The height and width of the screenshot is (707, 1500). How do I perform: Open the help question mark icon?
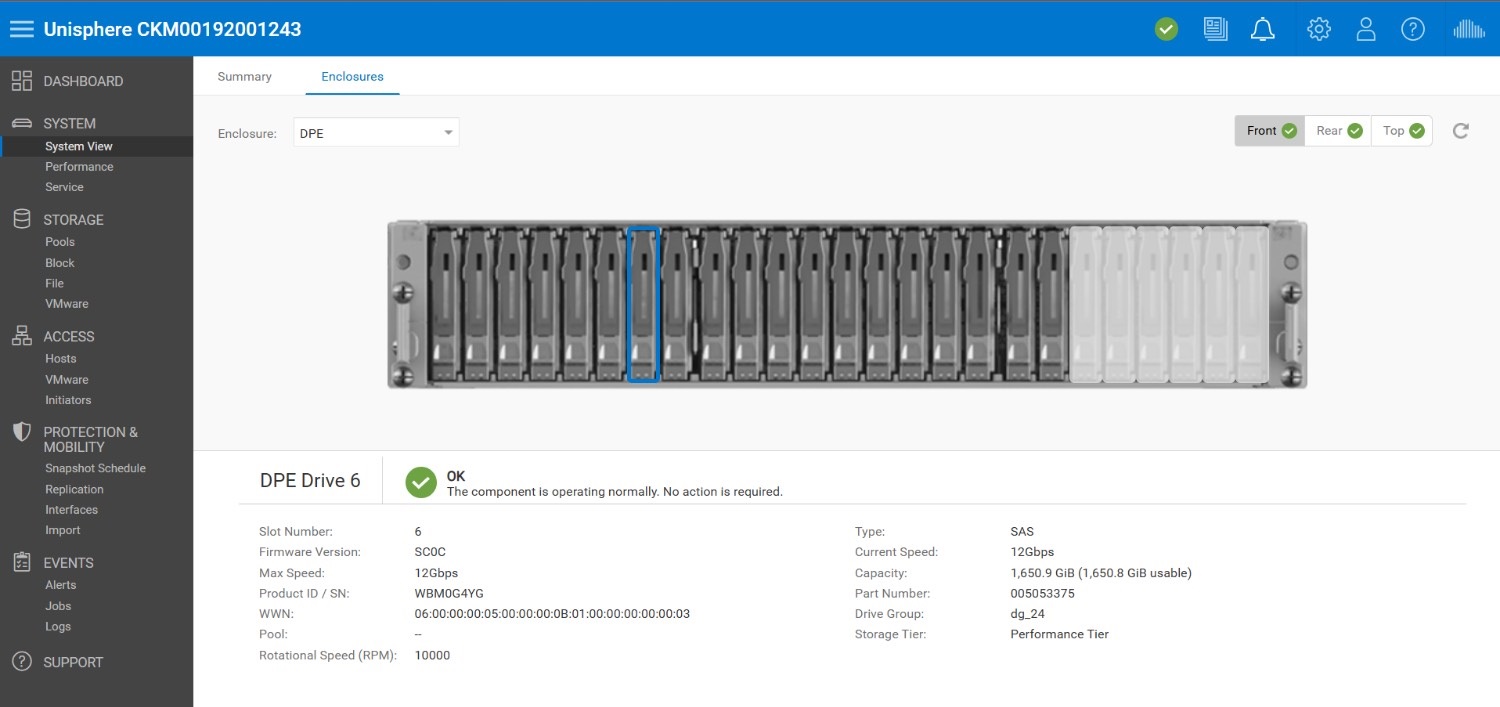pyautogui.click(x=1413, y=29)
